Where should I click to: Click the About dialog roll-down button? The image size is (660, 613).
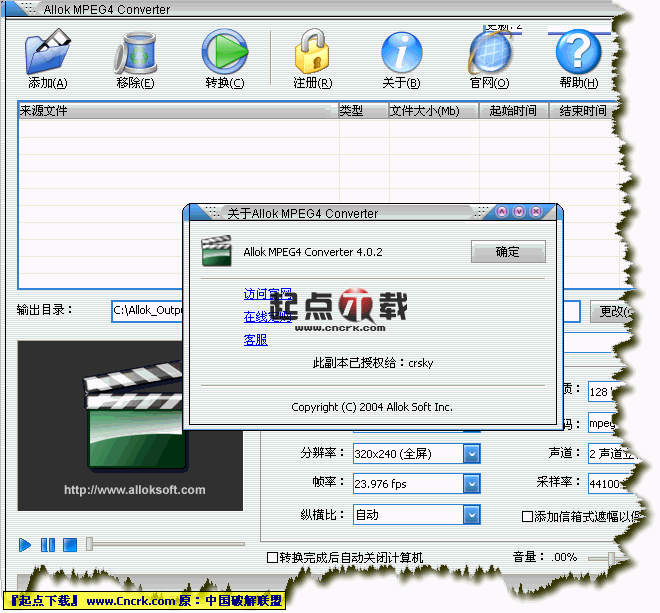tap(519, 211)
